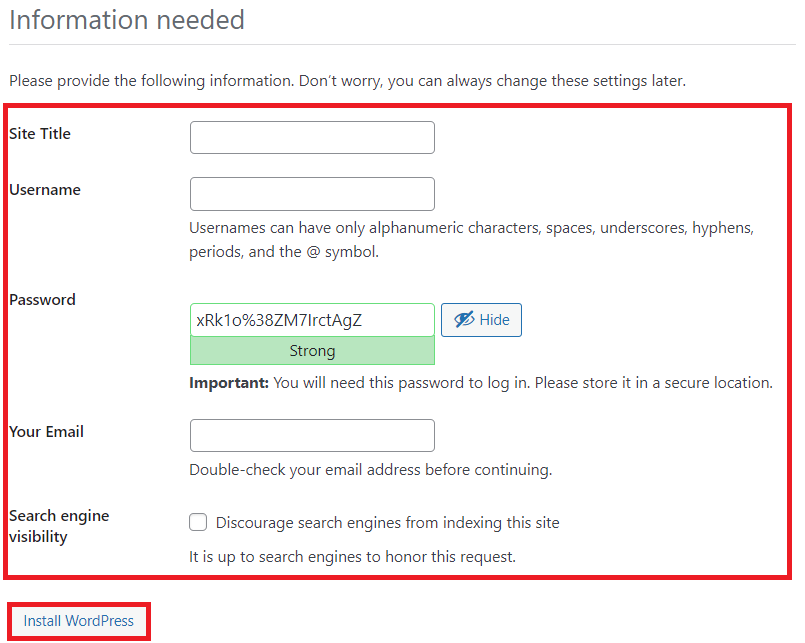Click inside the Your Email field
Viewport: 805px width, 643px height.
click(312, 435)
